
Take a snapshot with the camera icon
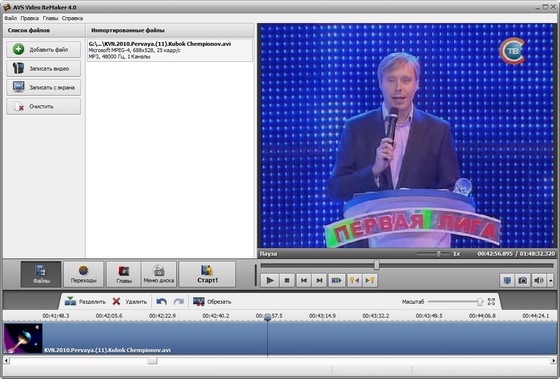click(522, 281)
